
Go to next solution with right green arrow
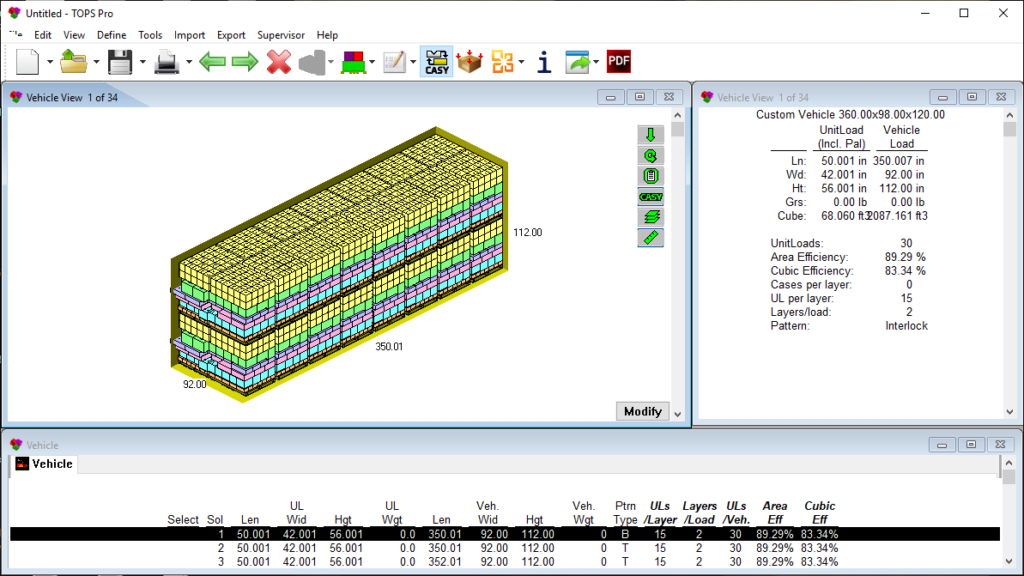[245, 62]
